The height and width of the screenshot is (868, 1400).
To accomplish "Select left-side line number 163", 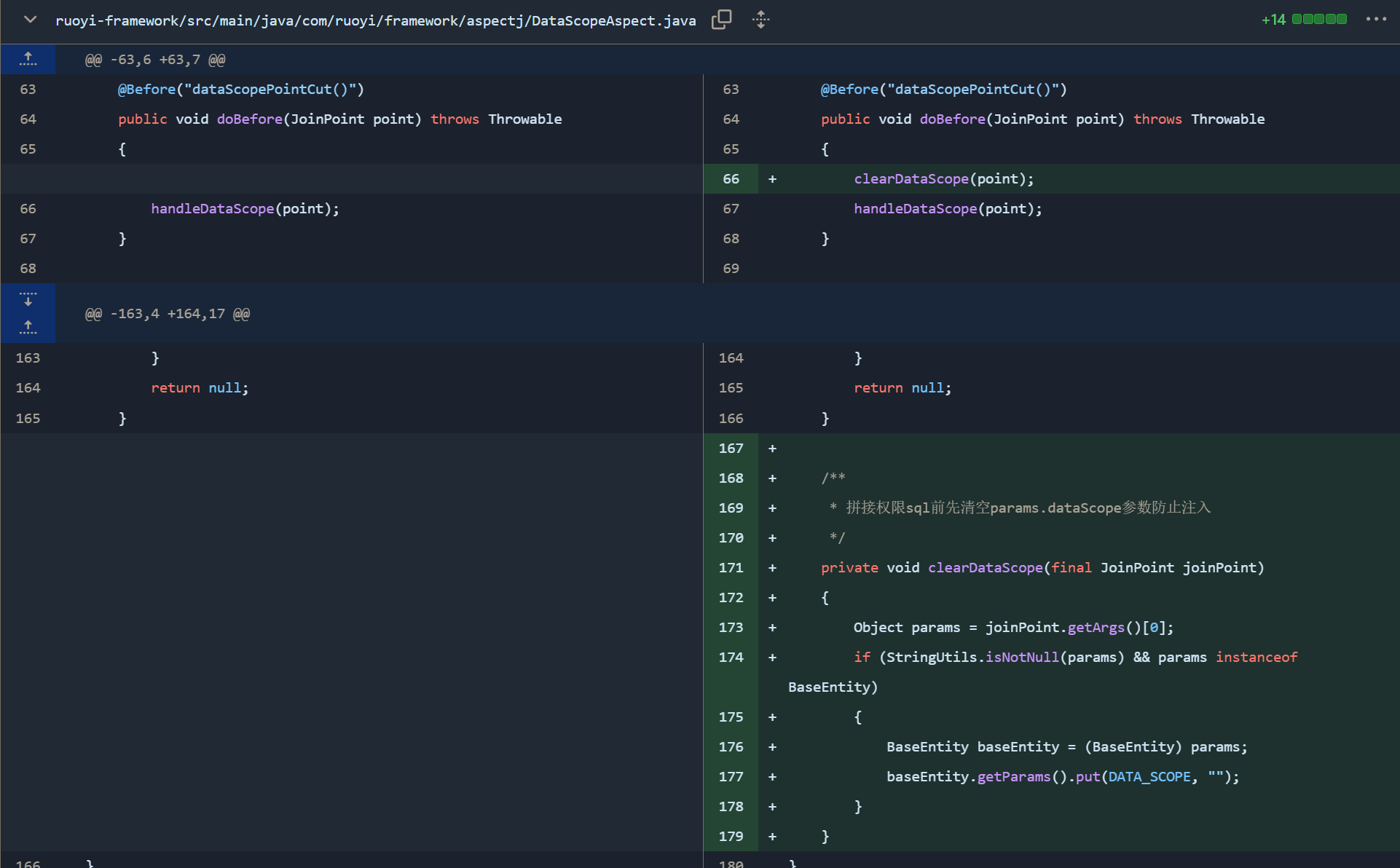I will [28, 358].
